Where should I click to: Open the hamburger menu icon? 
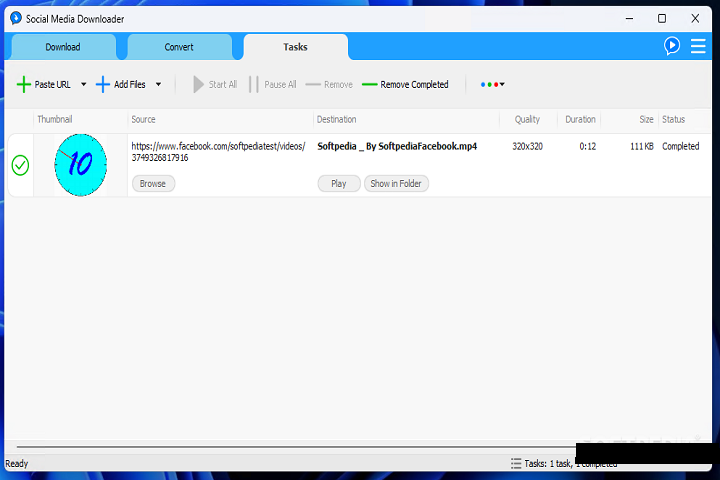(x=698, y=46)
